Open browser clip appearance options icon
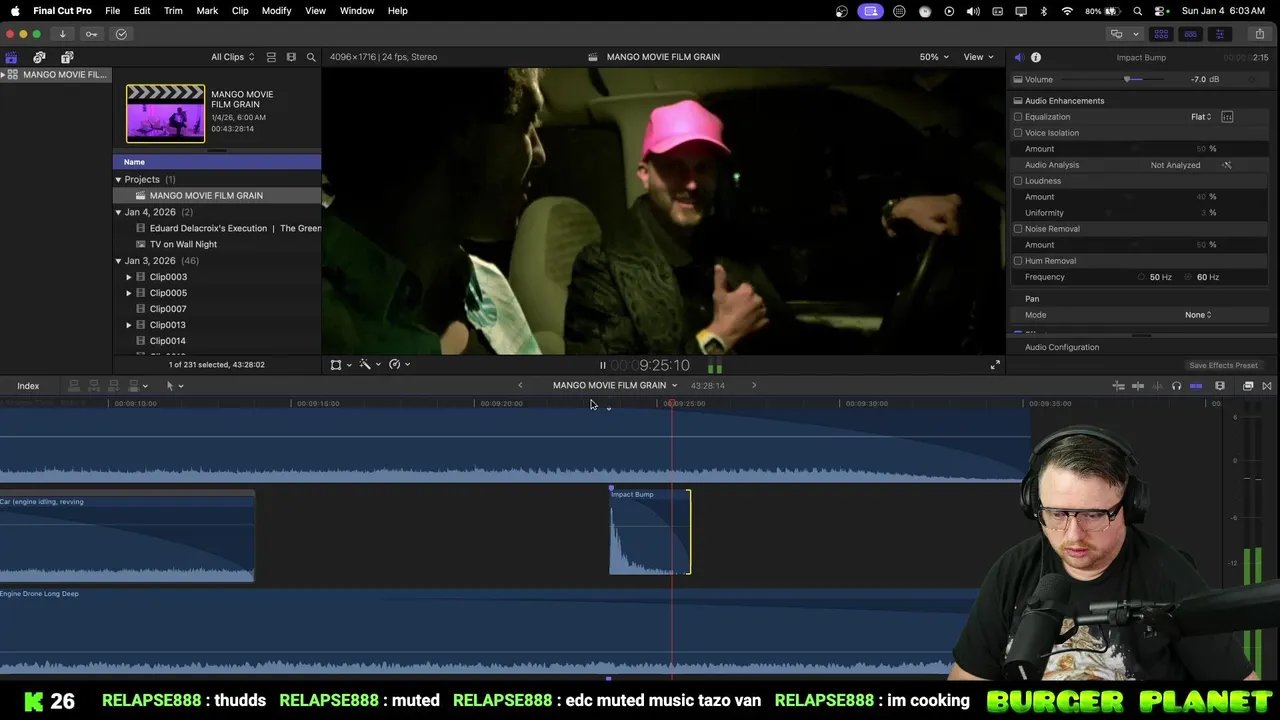This screenshot has height=720, width=1280. tap(291, 57)
